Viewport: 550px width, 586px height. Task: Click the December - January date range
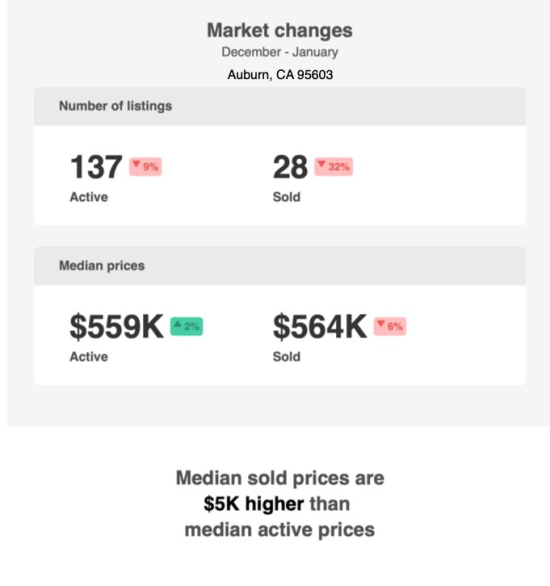tap(280, 52)
